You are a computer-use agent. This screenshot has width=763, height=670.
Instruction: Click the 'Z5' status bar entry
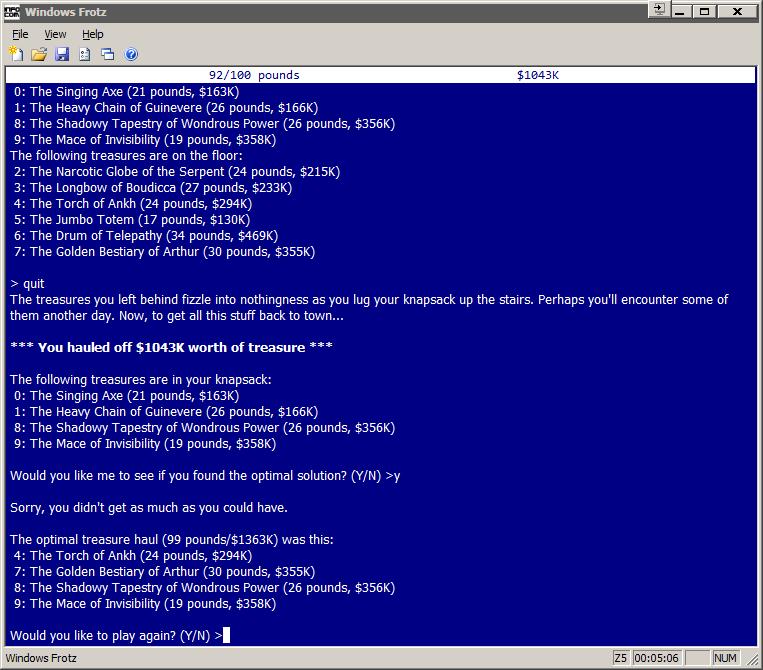pos(620,658)
